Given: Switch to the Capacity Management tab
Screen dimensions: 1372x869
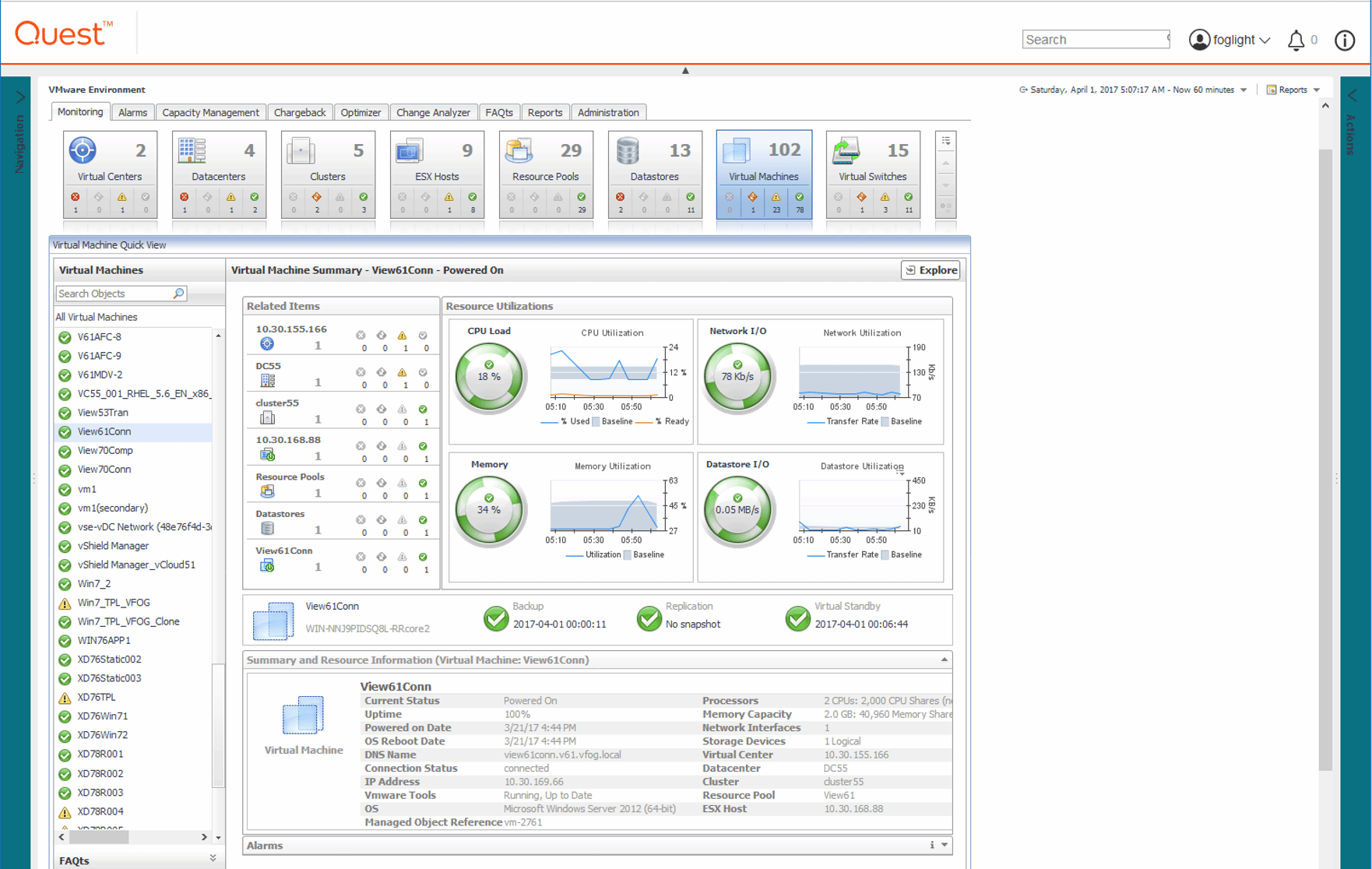Looking at the screenshot, I should (x=210, y=112).
